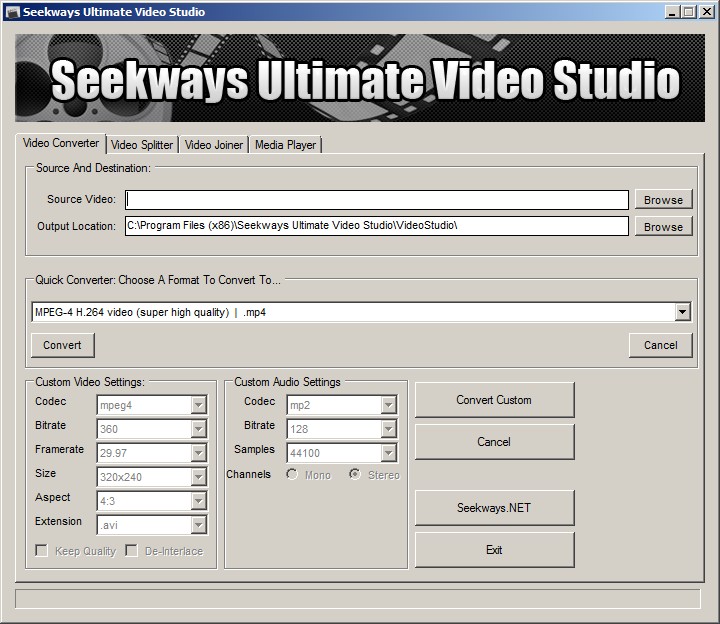Screen dimensions: 720x624
Task: Minimize the Seekways window
Action: (672, 12)
